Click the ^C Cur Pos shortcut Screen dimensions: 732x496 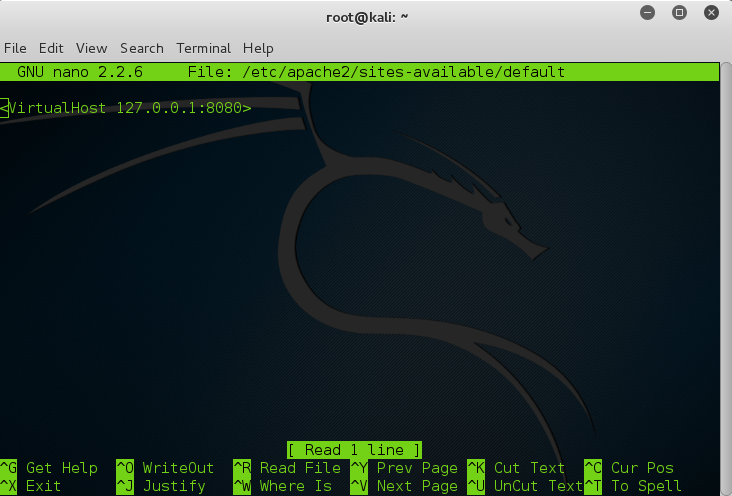[x=629, y=468]
